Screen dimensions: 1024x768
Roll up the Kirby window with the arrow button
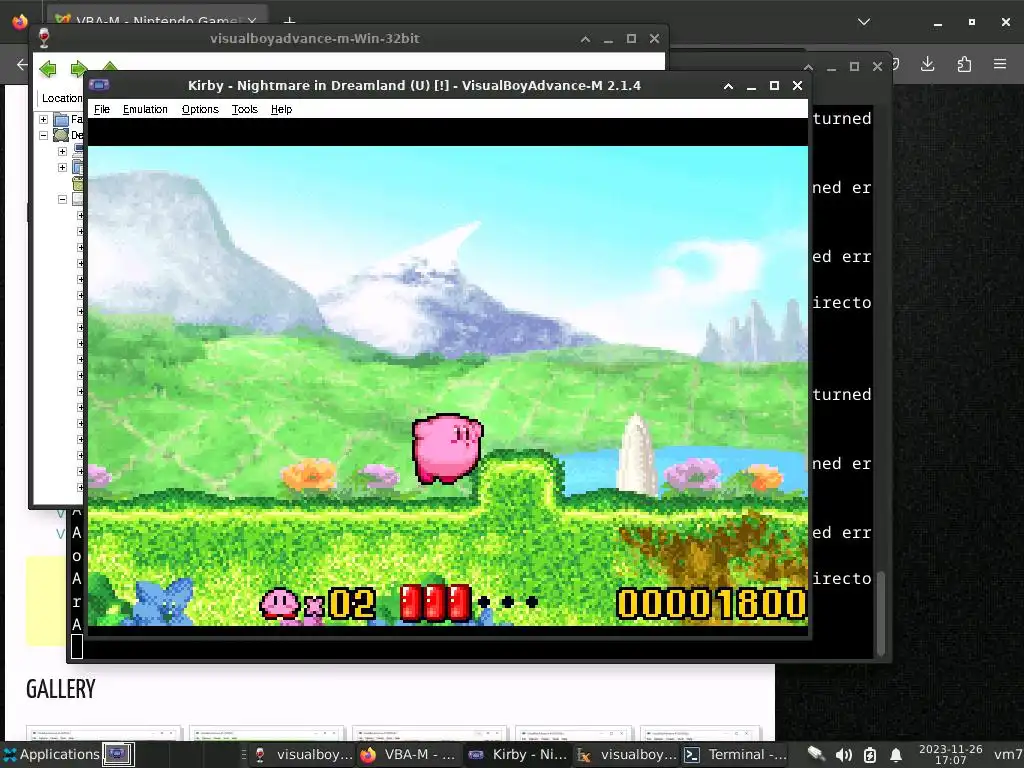click(x=728, y=86)
